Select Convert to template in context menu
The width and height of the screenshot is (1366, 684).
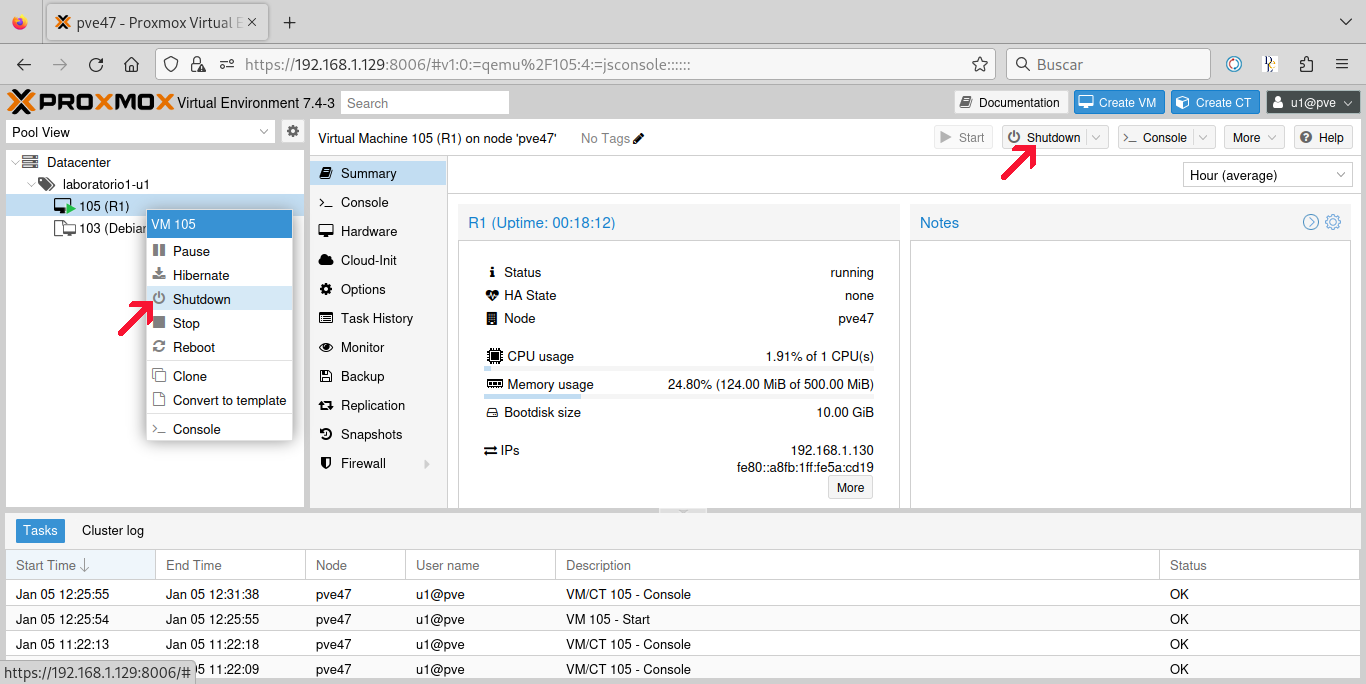click(x=219, y=400)
